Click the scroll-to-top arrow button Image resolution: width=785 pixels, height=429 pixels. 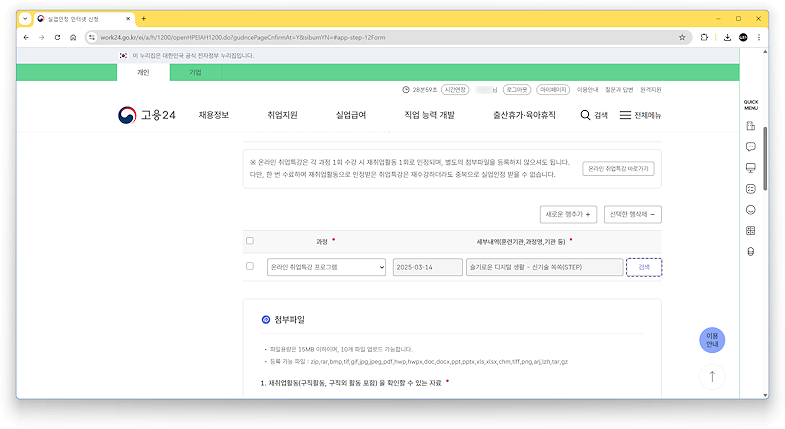coord(712,376)
